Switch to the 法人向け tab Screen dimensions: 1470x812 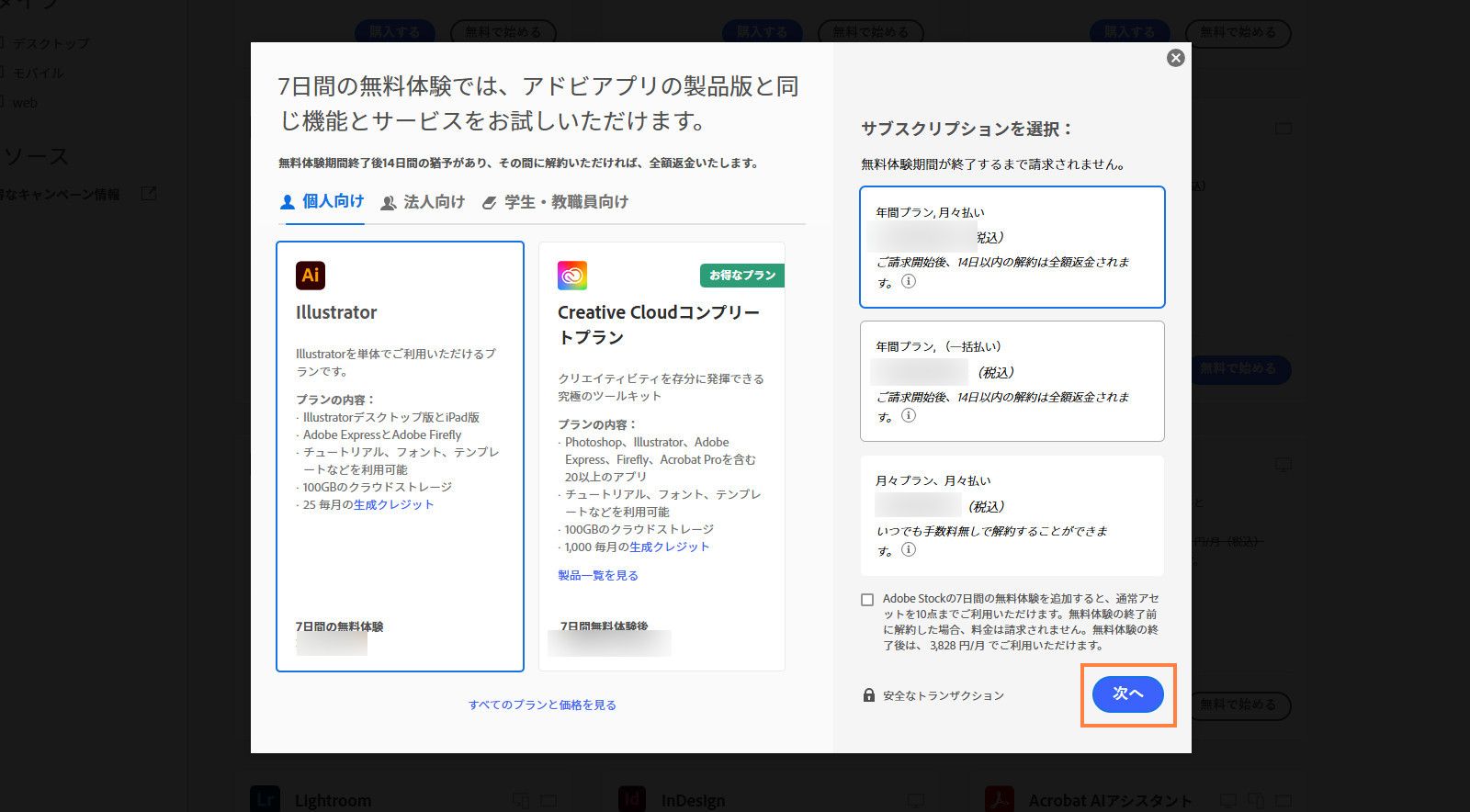[x=423, y=202]
